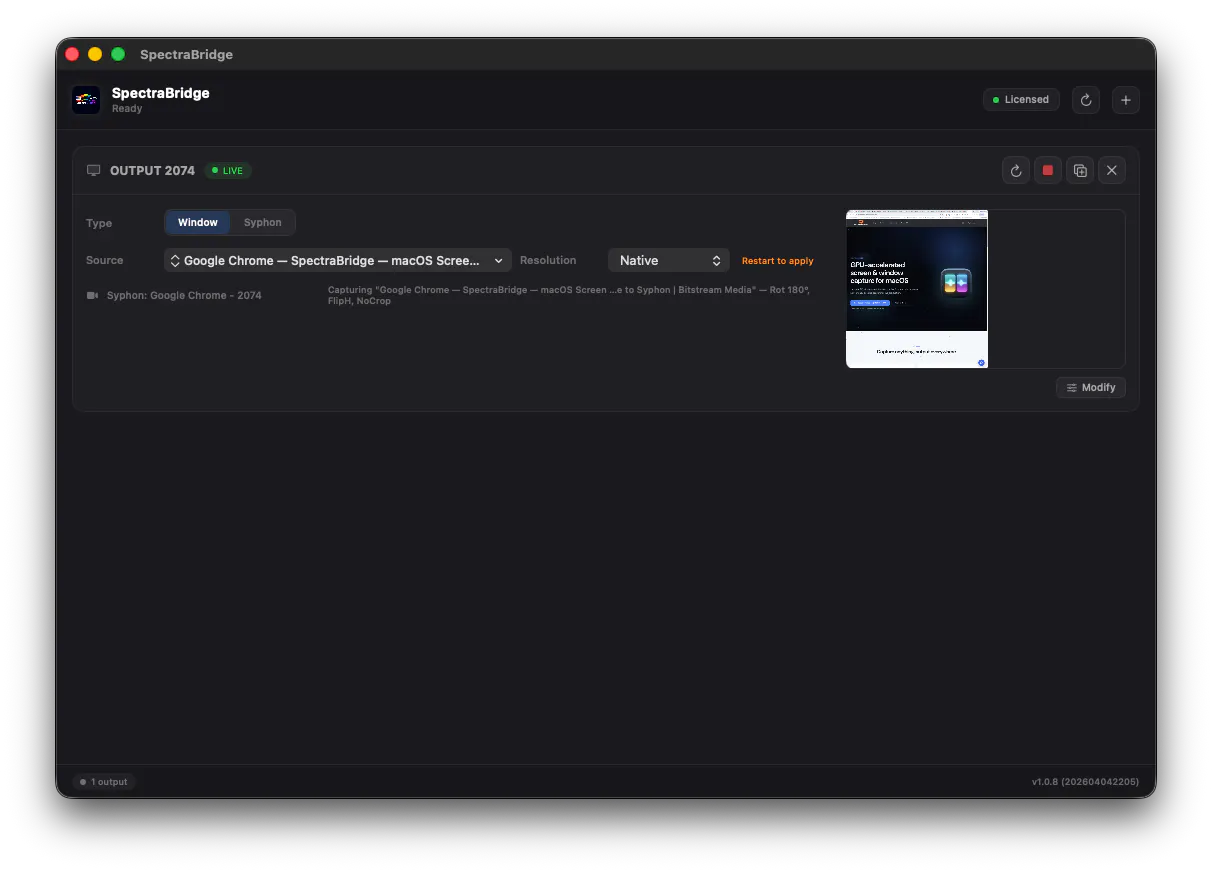The image size is (1212, 872).
Task: Click the green fullscreen window button
Action: pos(118,54)
